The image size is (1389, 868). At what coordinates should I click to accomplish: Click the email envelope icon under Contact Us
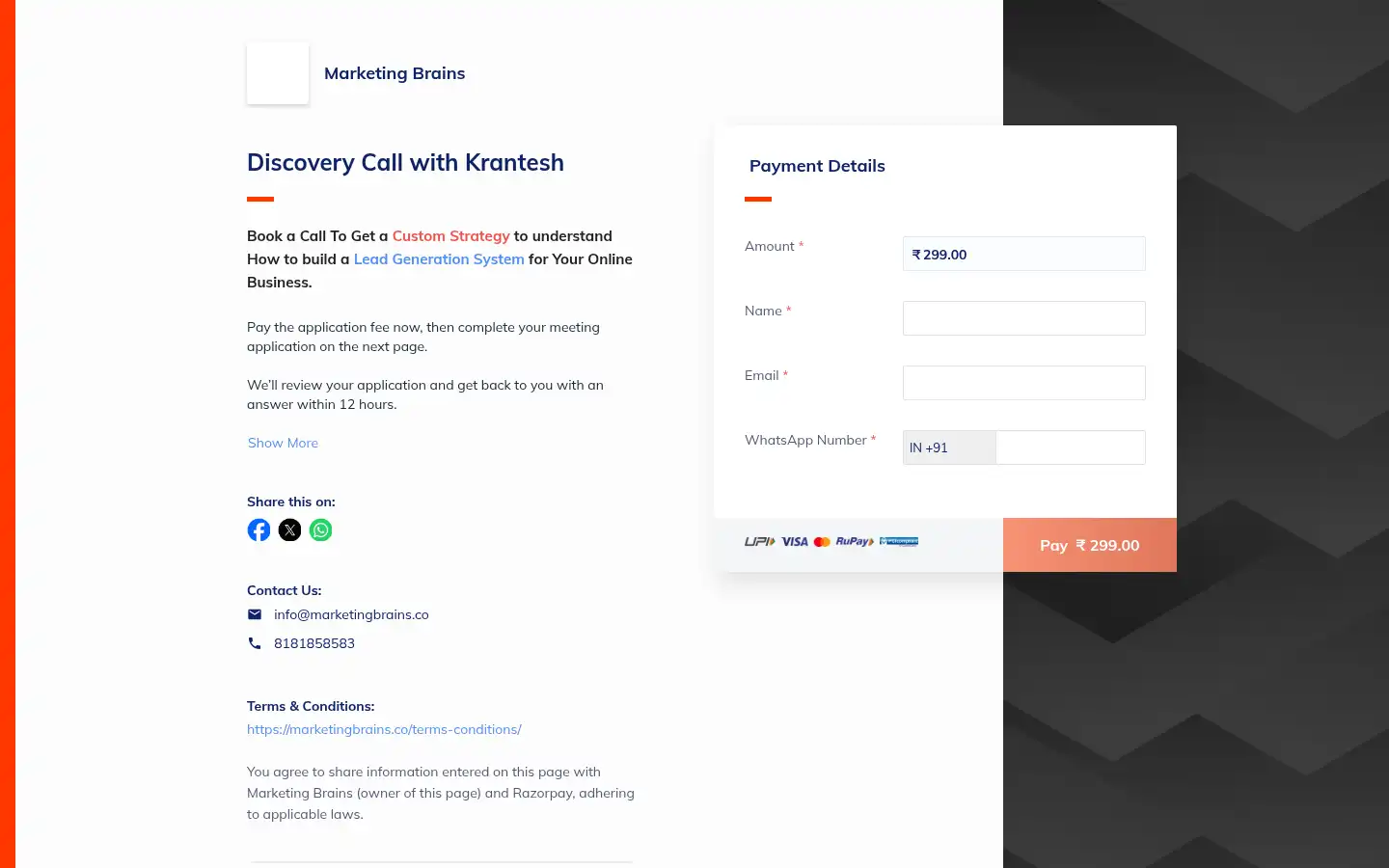pyautogui.click(x=255, y=614)
